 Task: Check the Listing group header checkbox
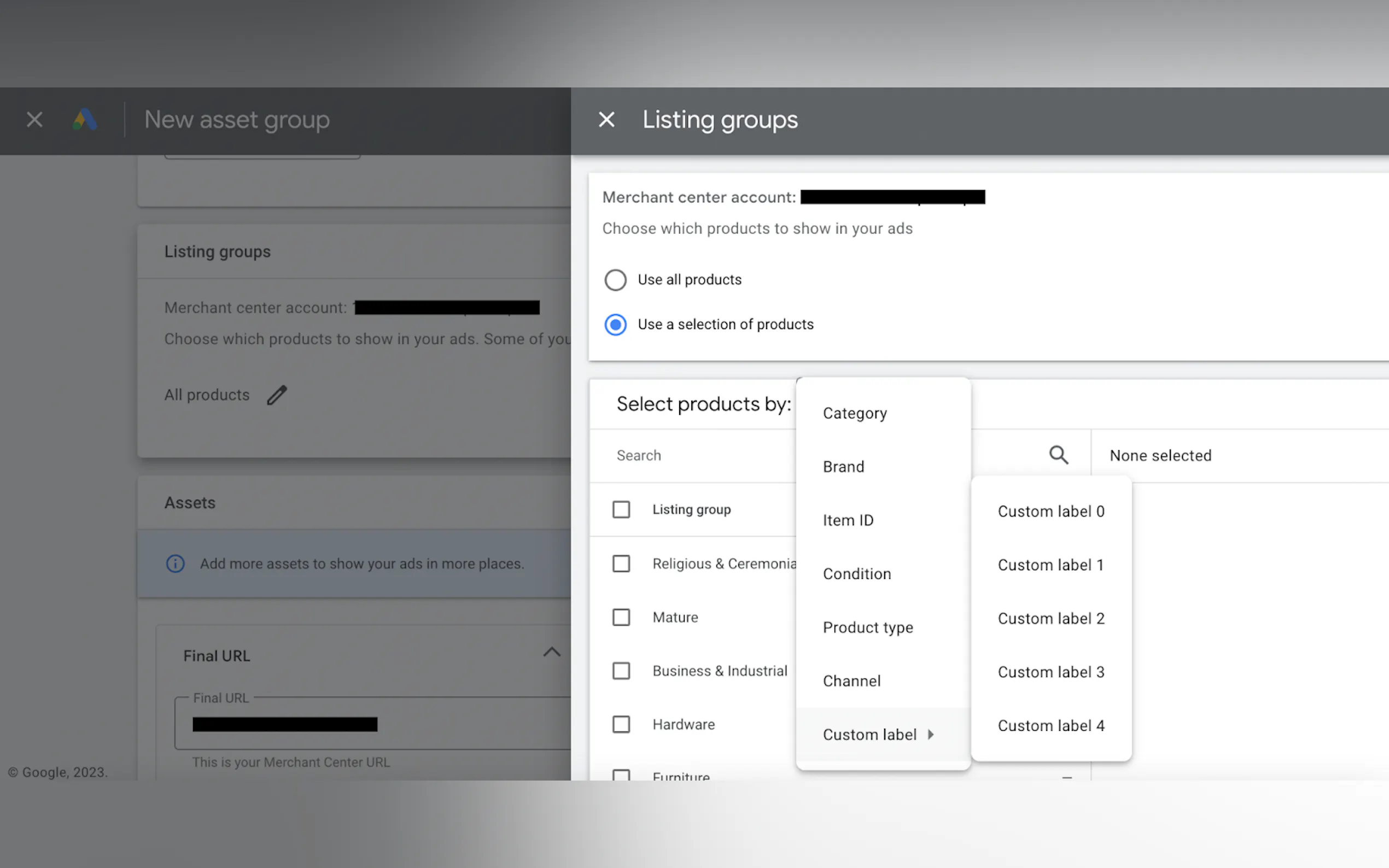click(x=621, y=510)
